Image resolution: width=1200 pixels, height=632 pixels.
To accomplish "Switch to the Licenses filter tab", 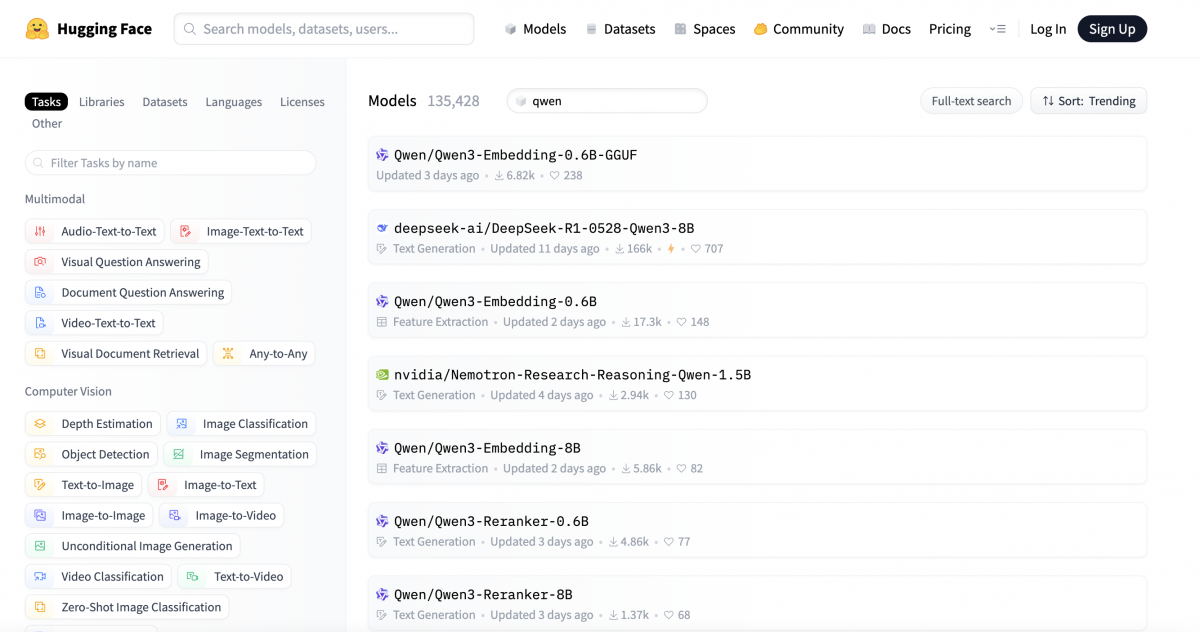I will [x=302, y=102].
